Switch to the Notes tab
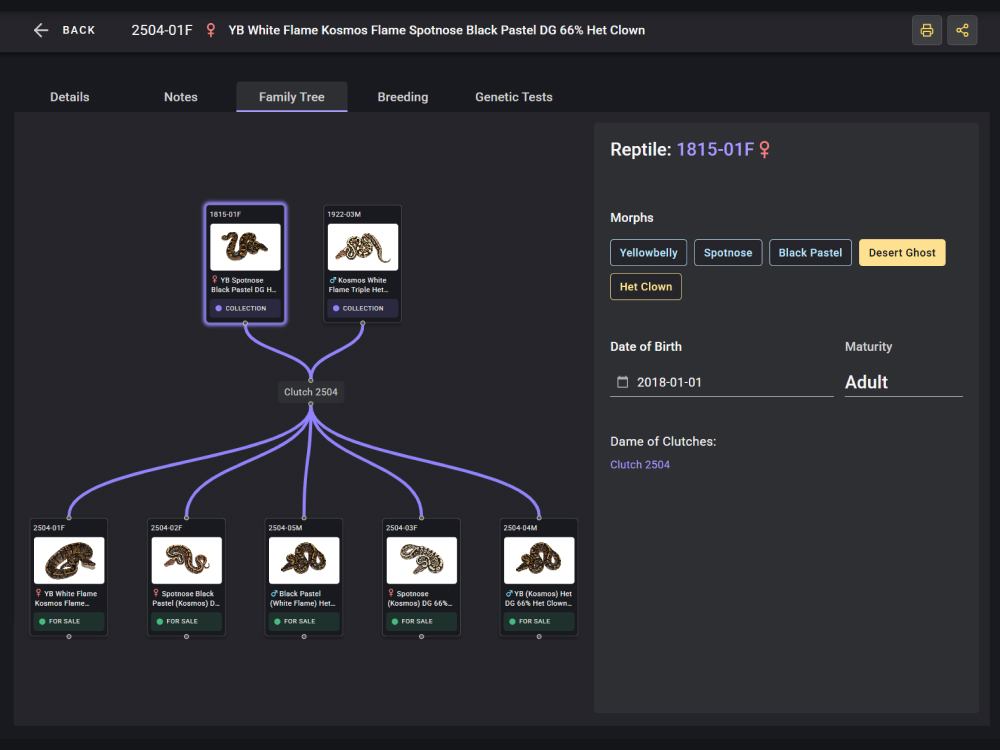The image size is (1000, 750). [x=181, y=97]
